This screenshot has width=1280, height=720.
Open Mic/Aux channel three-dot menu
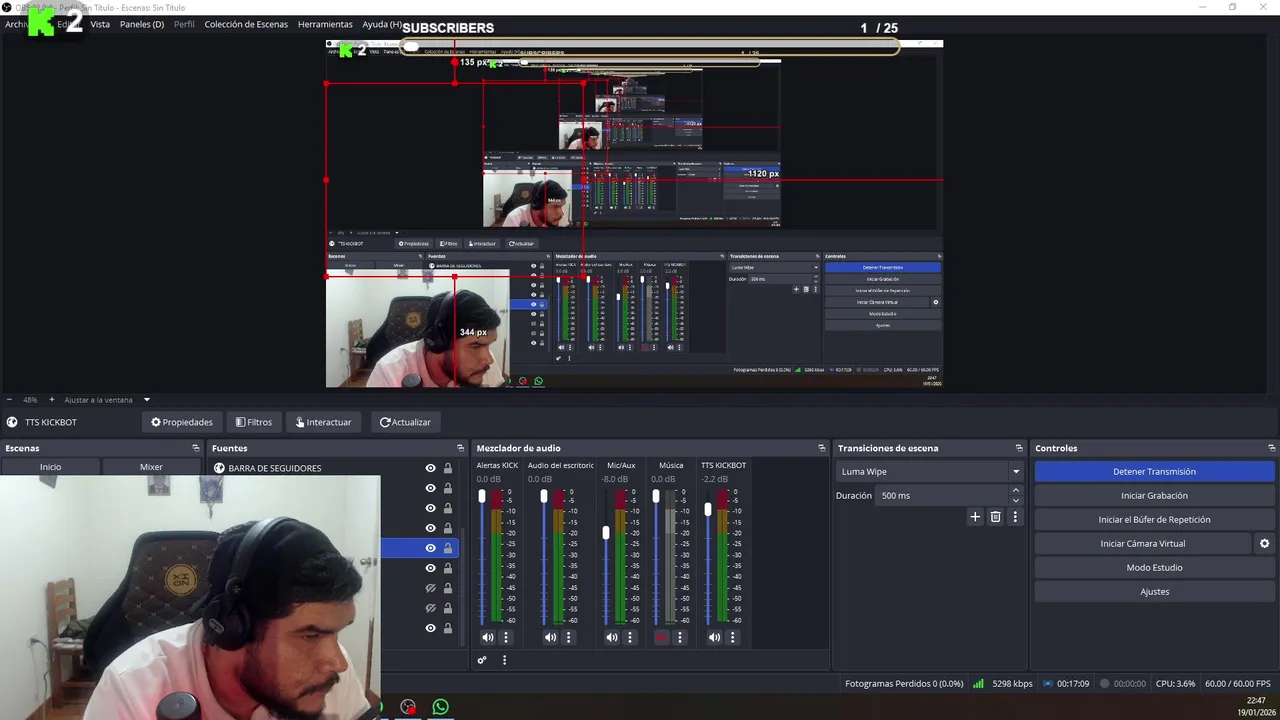pyautogui.click(x=630, y=637)
